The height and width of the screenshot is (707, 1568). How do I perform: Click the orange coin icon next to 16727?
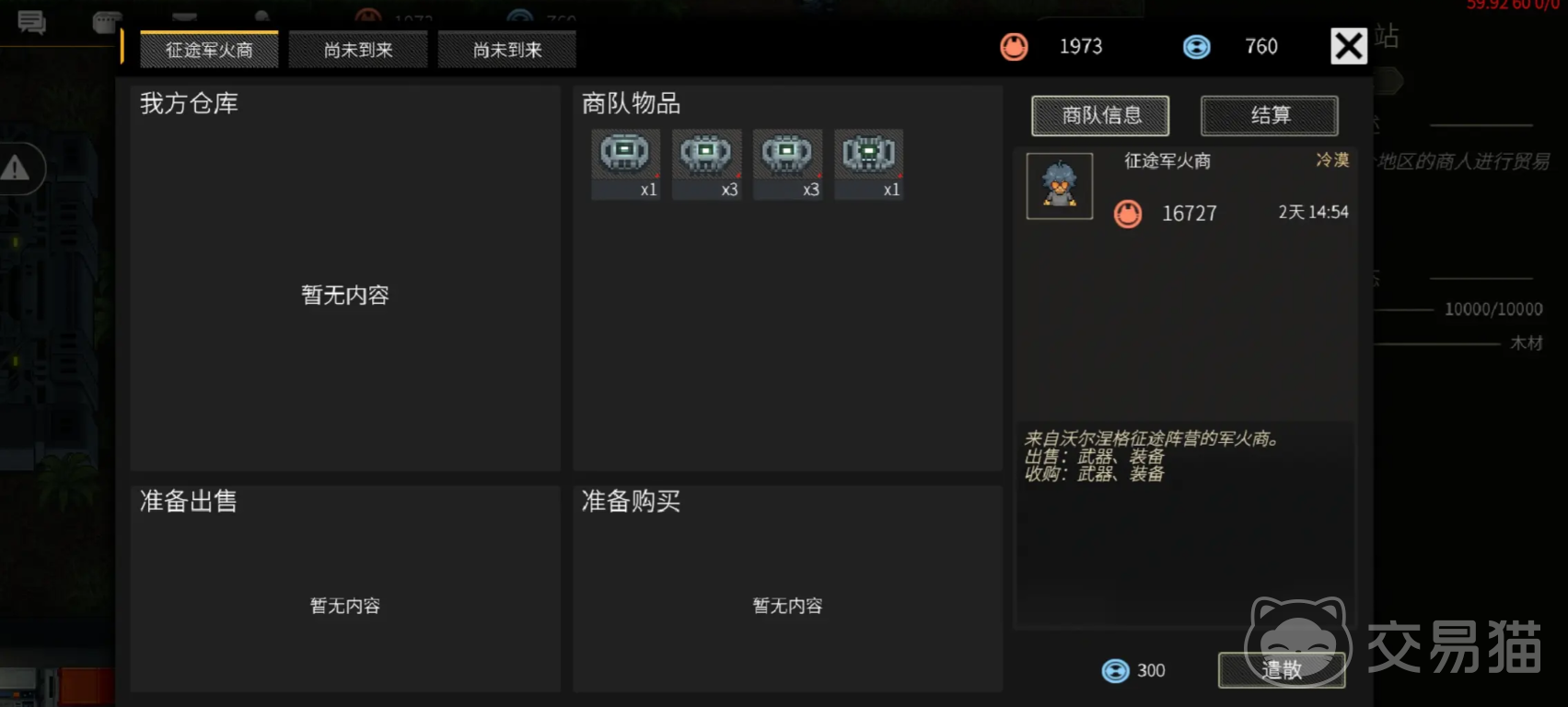click(x=1128, y=214)
